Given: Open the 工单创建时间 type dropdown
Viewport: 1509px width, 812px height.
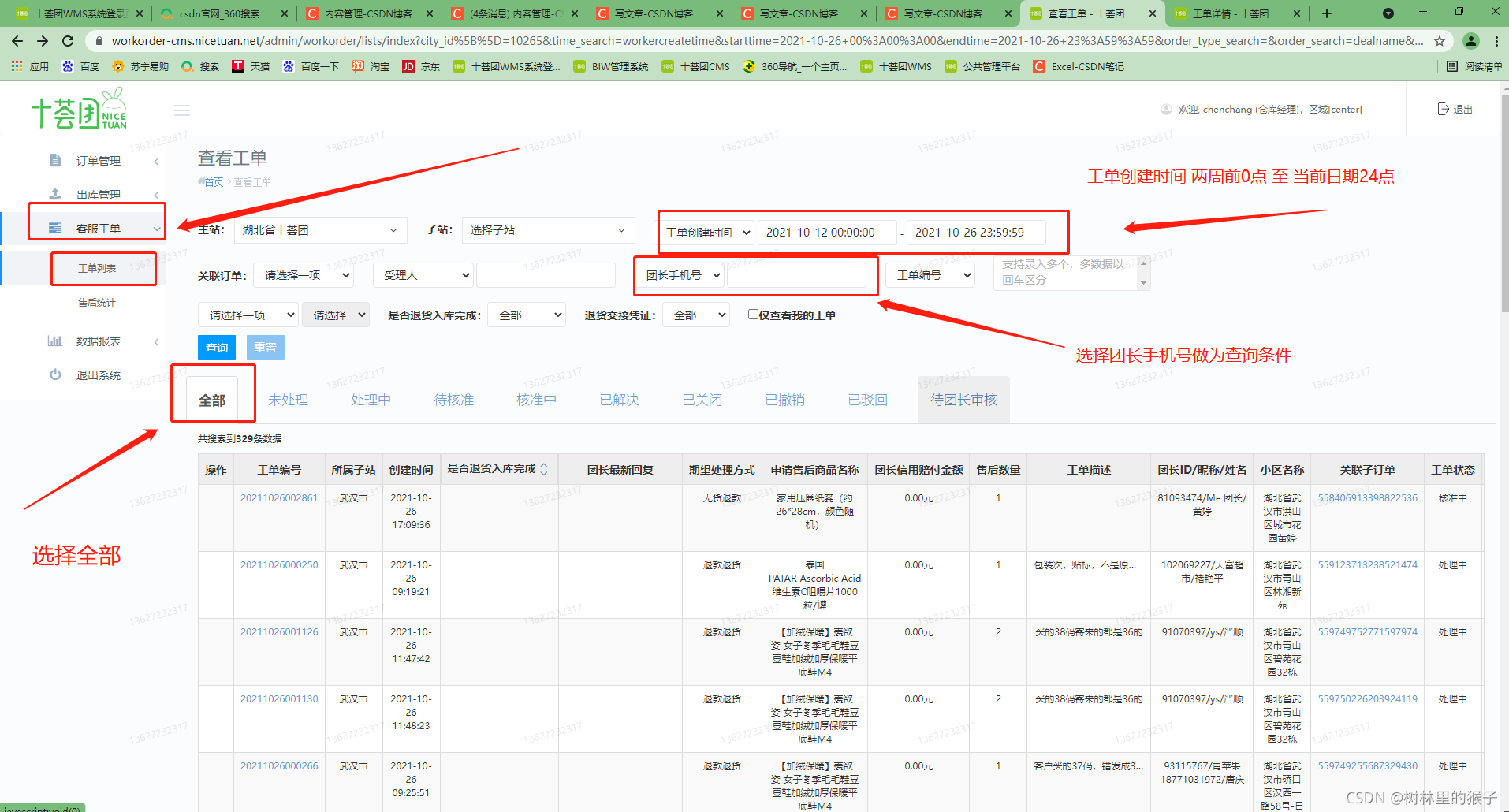Looking at the screenshot, I should point(707,233).
